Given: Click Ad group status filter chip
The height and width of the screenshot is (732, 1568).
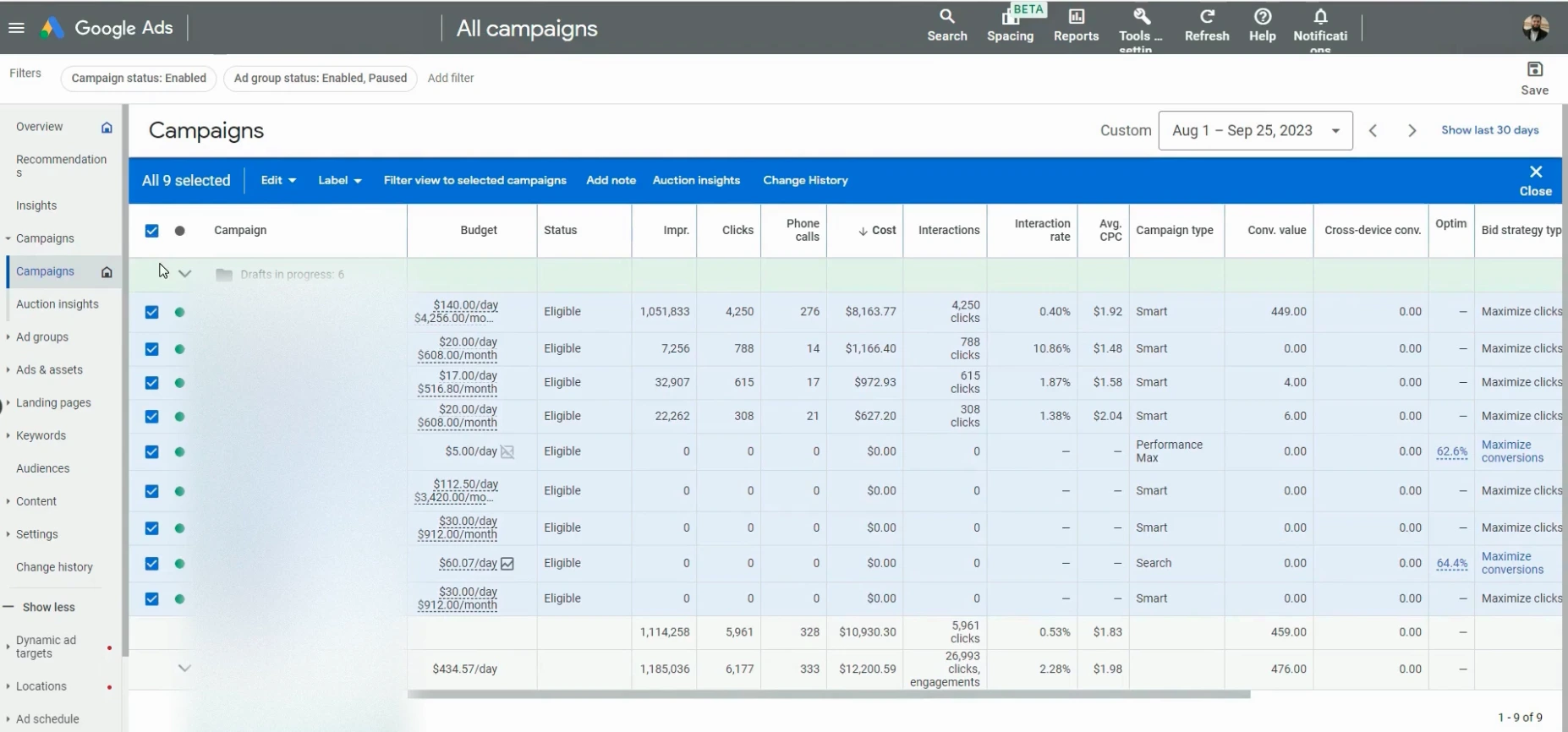Looking at the screenshot, I should 321,79.
